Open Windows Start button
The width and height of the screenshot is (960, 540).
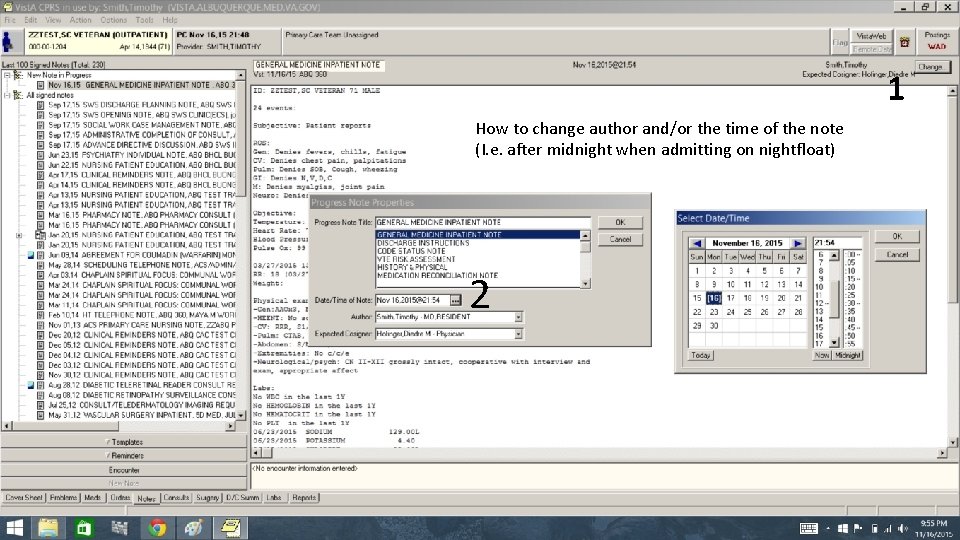(13, 528)
